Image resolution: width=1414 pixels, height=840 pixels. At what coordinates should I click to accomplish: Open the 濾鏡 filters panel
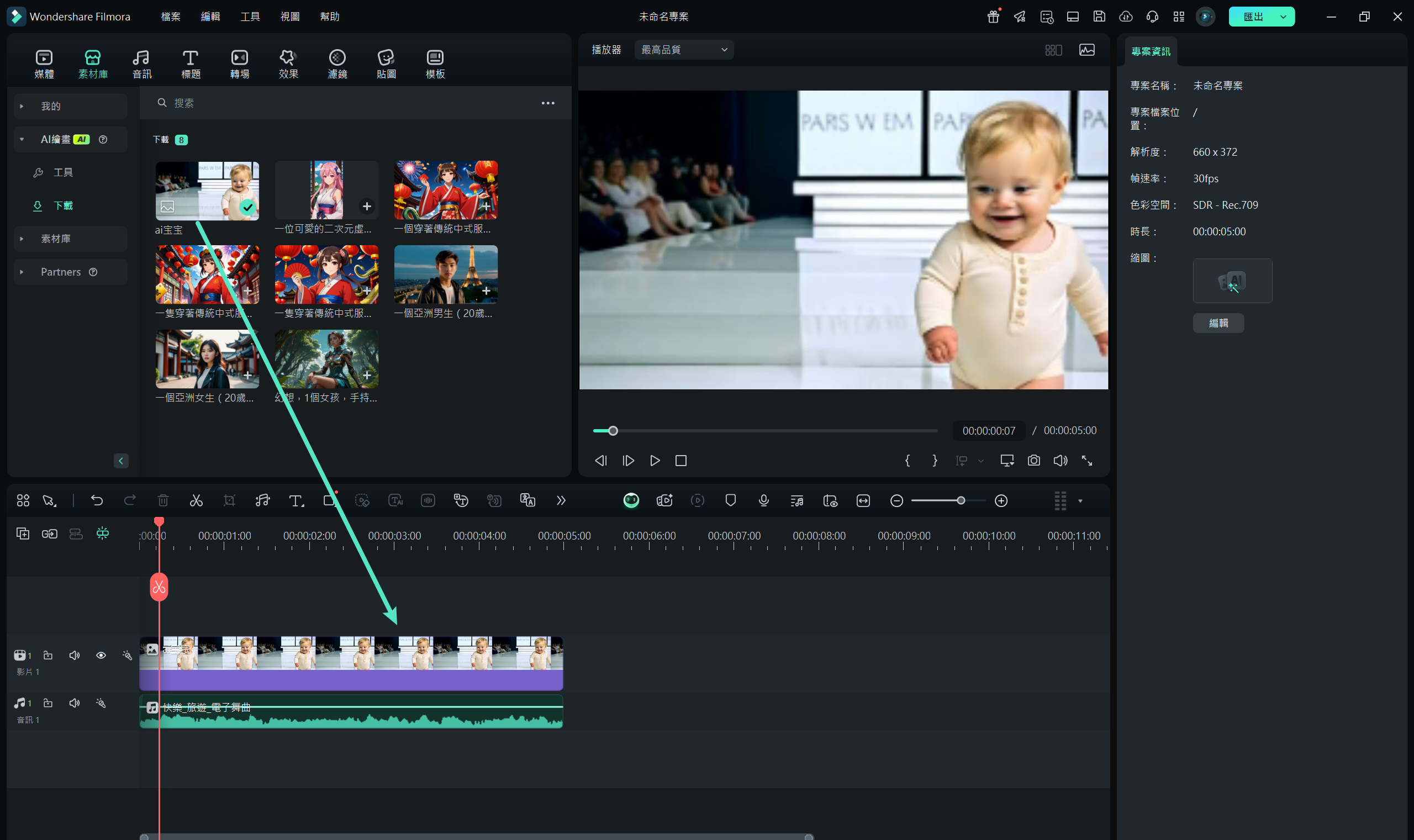337,64
